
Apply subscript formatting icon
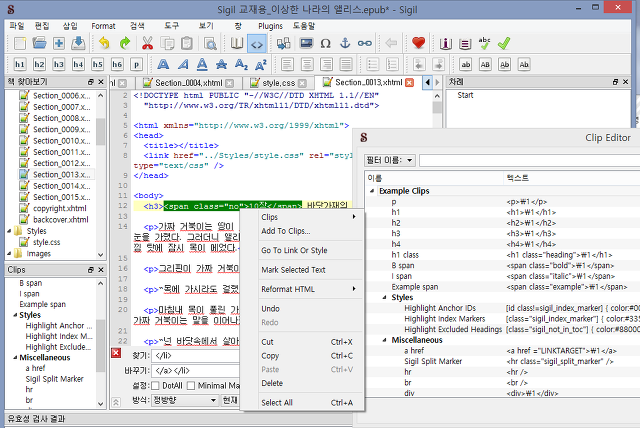click(241, 64)
